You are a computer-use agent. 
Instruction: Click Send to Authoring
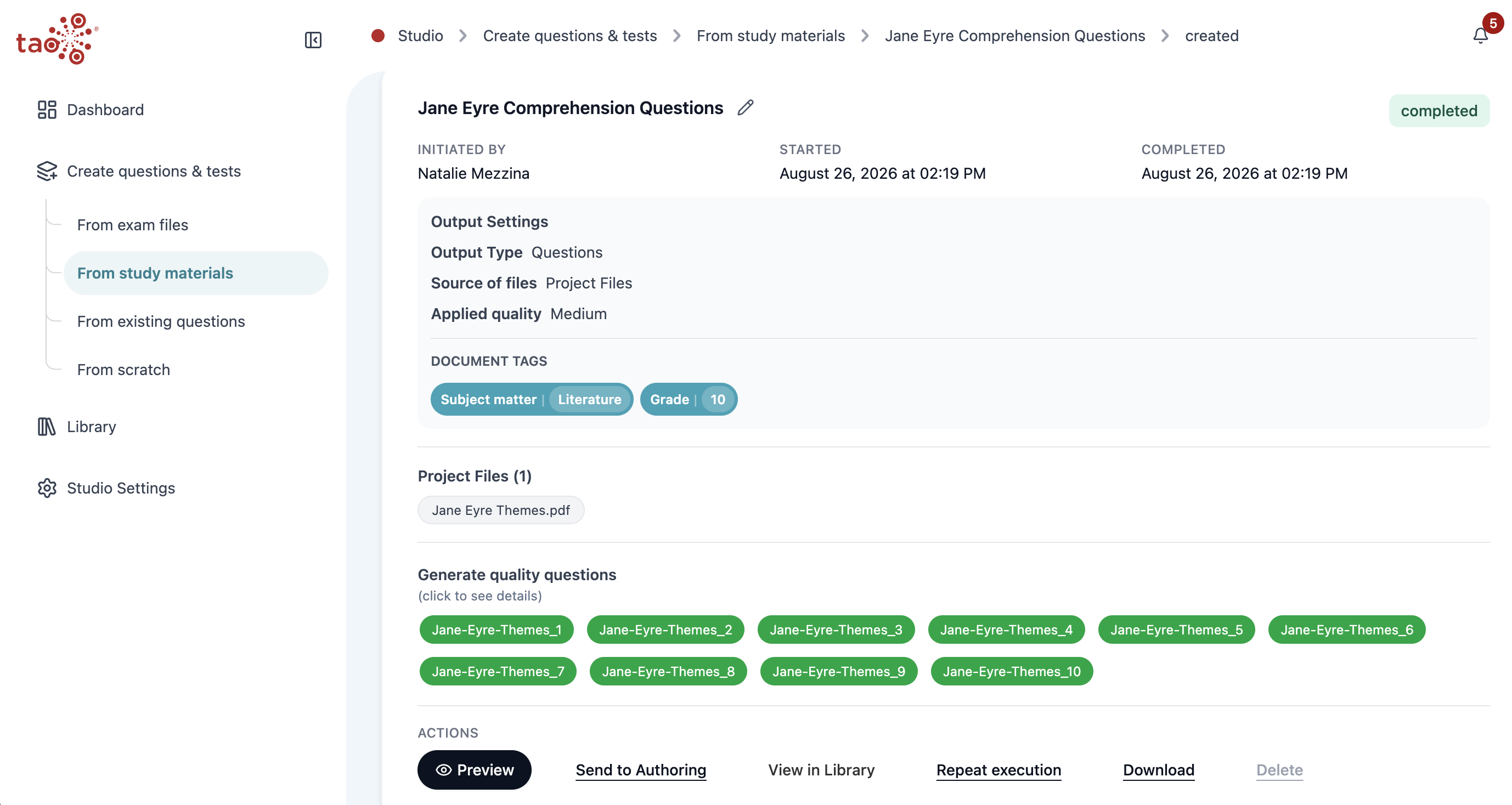(x=640, y=770)
